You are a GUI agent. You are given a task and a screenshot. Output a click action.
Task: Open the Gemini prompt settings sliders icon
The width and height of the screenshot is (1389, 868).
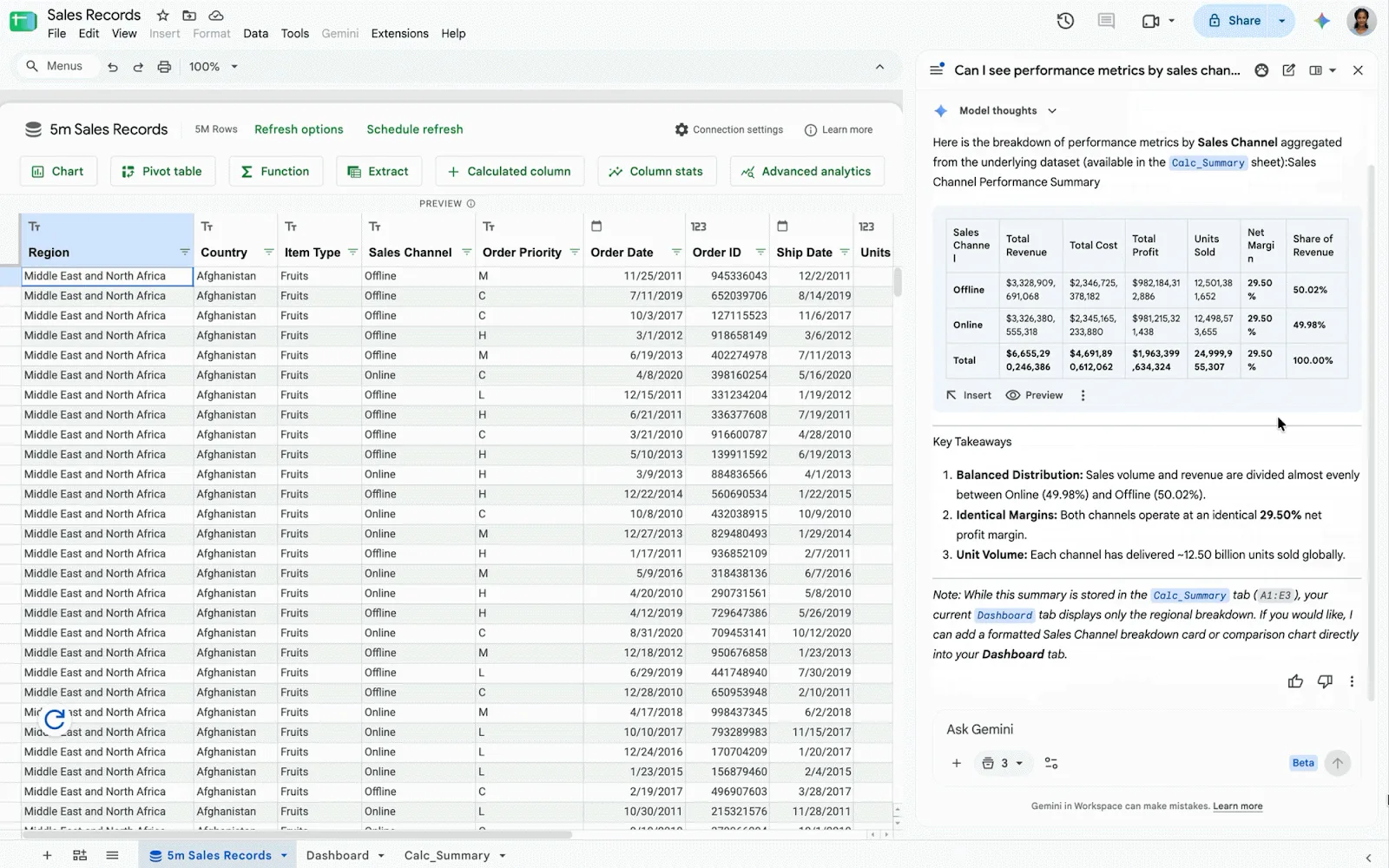1051,763
